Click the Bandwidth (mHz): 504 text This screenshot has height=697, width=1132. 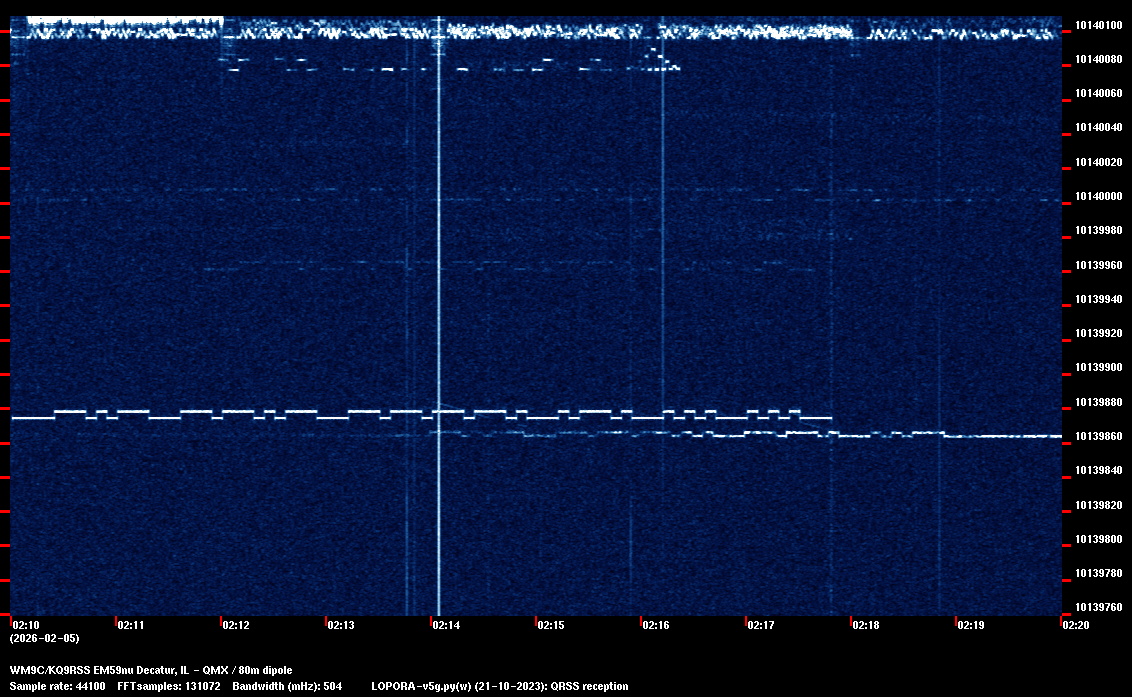point(286,686)
